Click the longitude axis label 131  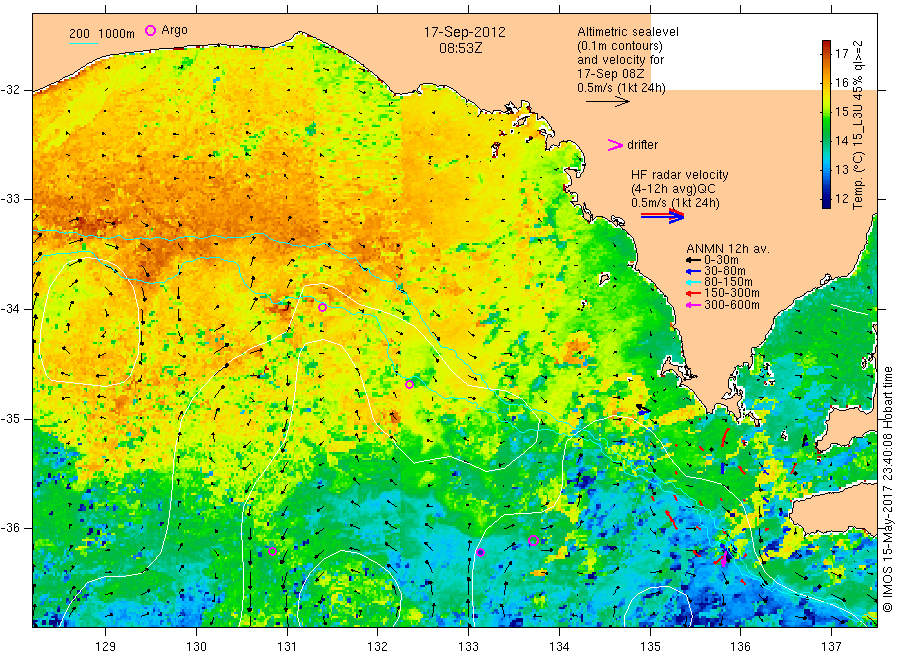click(287, 647)
